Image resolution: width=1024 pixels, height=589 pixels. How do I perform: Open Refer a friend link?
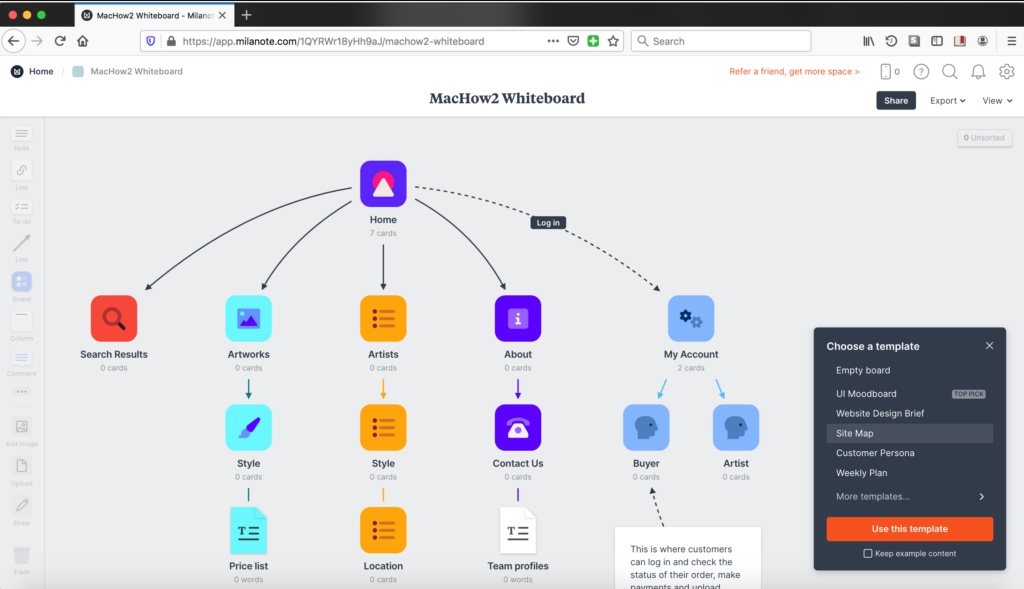[x=794, y=72]
